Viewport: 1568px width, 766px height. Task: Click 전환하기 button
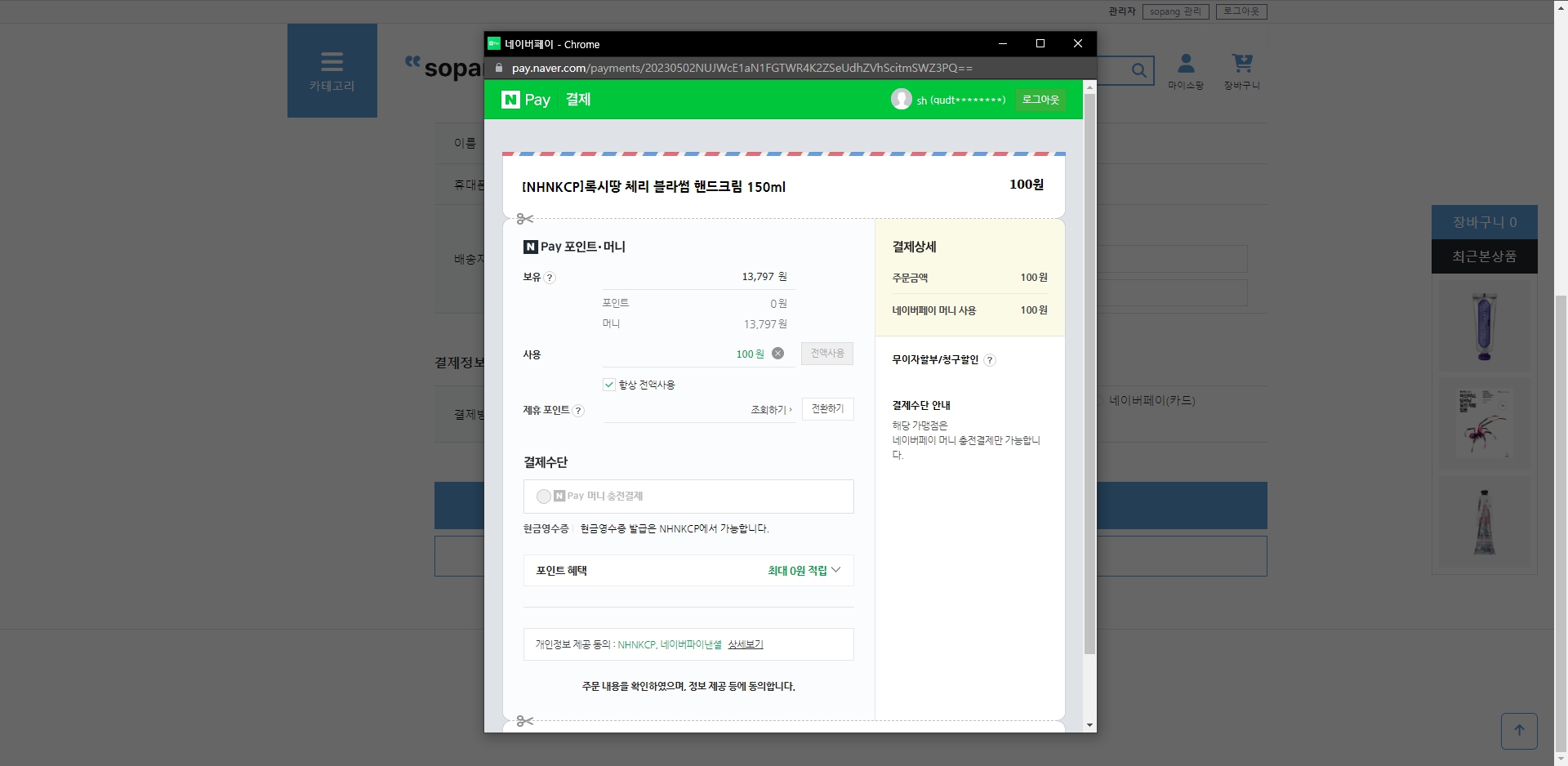[827, 409]
